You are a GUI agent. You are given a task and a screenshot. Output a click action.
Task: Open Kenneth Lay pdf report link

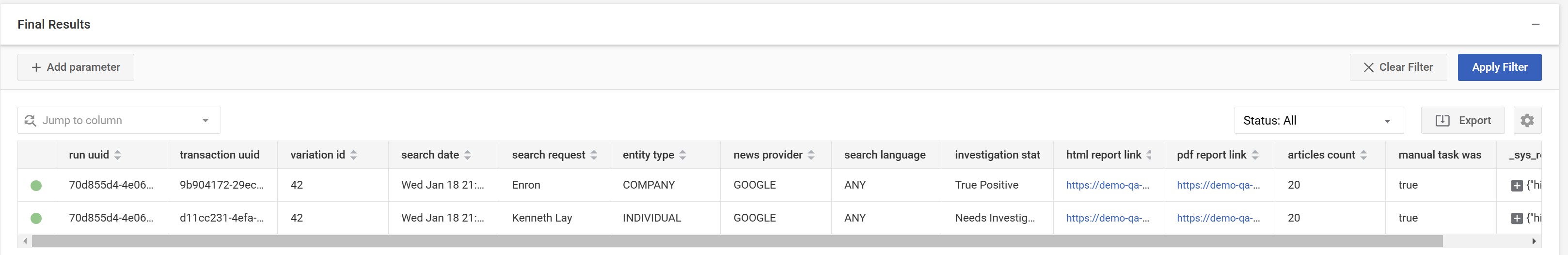[1218, 218]
